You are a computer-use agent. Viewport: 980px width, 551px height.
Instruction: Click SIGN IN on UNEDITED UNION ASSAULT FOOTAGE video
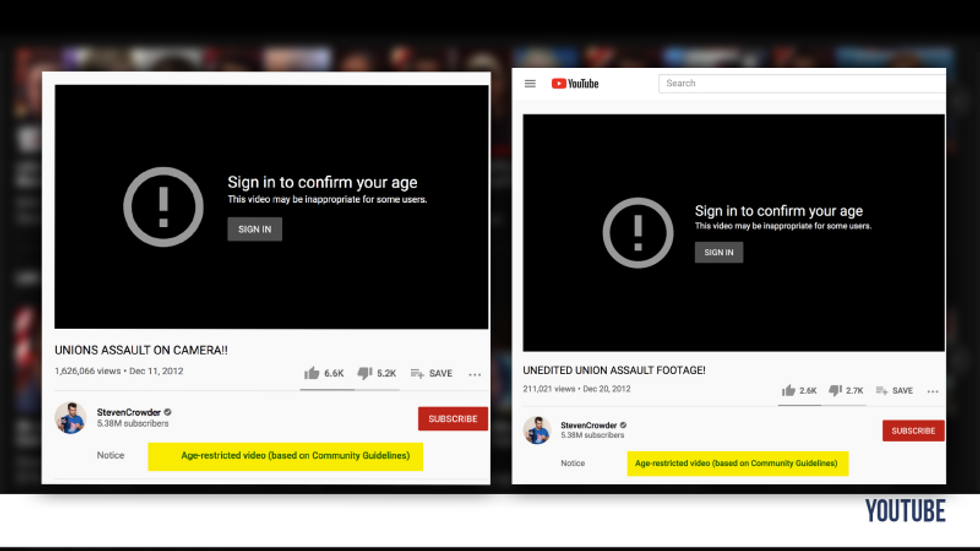click(x=719, y=252)
